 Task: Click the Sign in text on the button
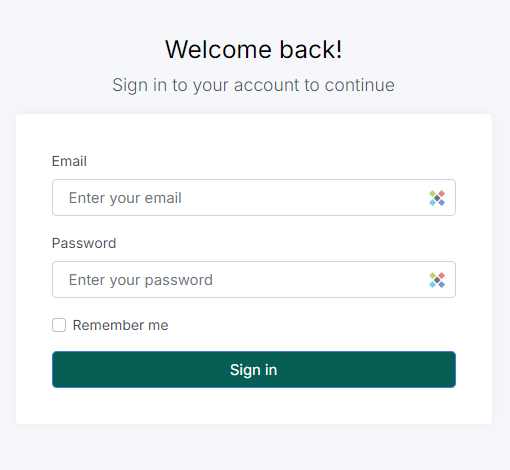pos(254,370)
